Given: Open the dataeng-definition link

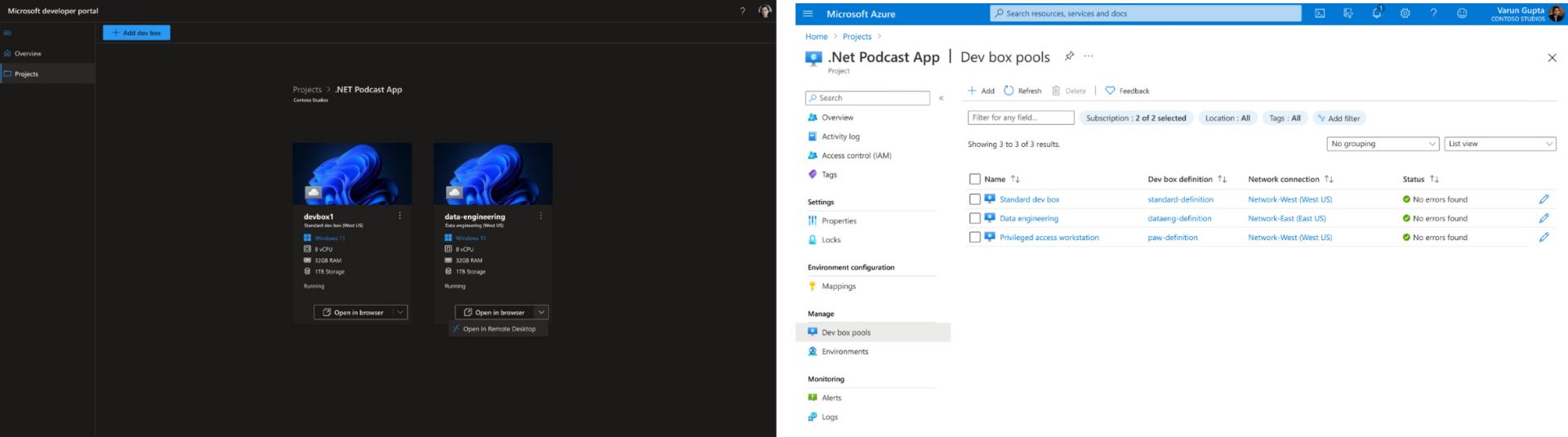Looking at the screenshot, I should point(1179,218).
